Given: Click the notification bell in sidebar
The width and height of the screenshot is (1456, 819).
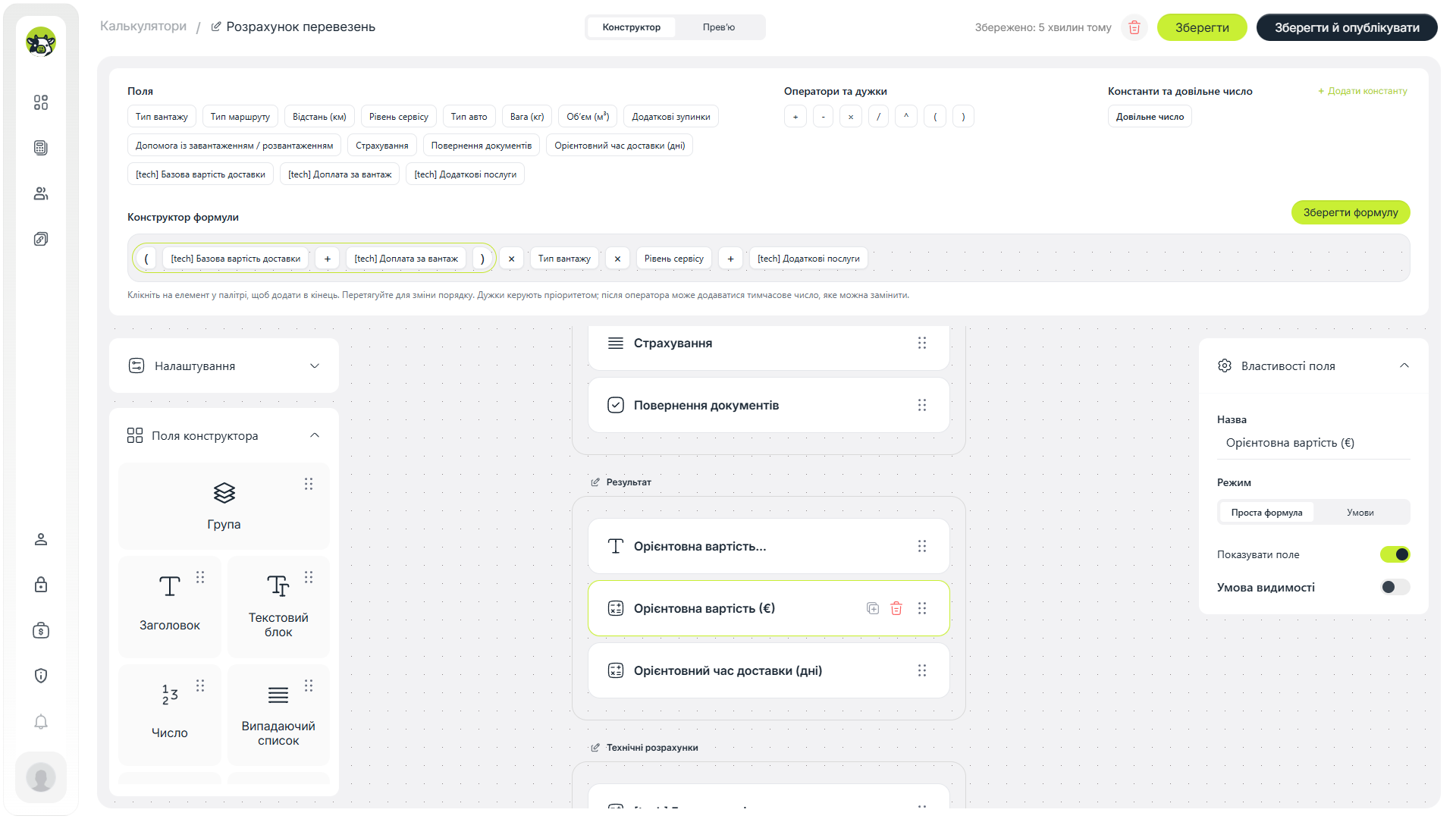Looking at the screenshot, I should pyautogui.click(x=41, y=721).
